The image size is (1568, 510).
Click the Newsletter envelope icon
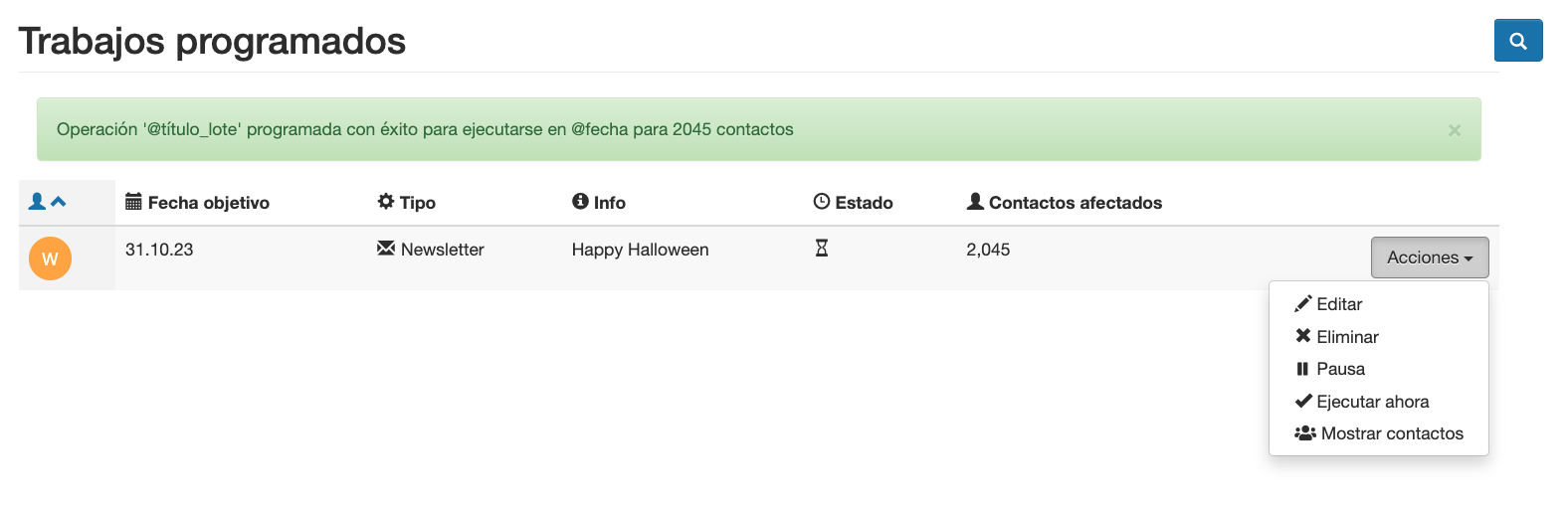386,249
